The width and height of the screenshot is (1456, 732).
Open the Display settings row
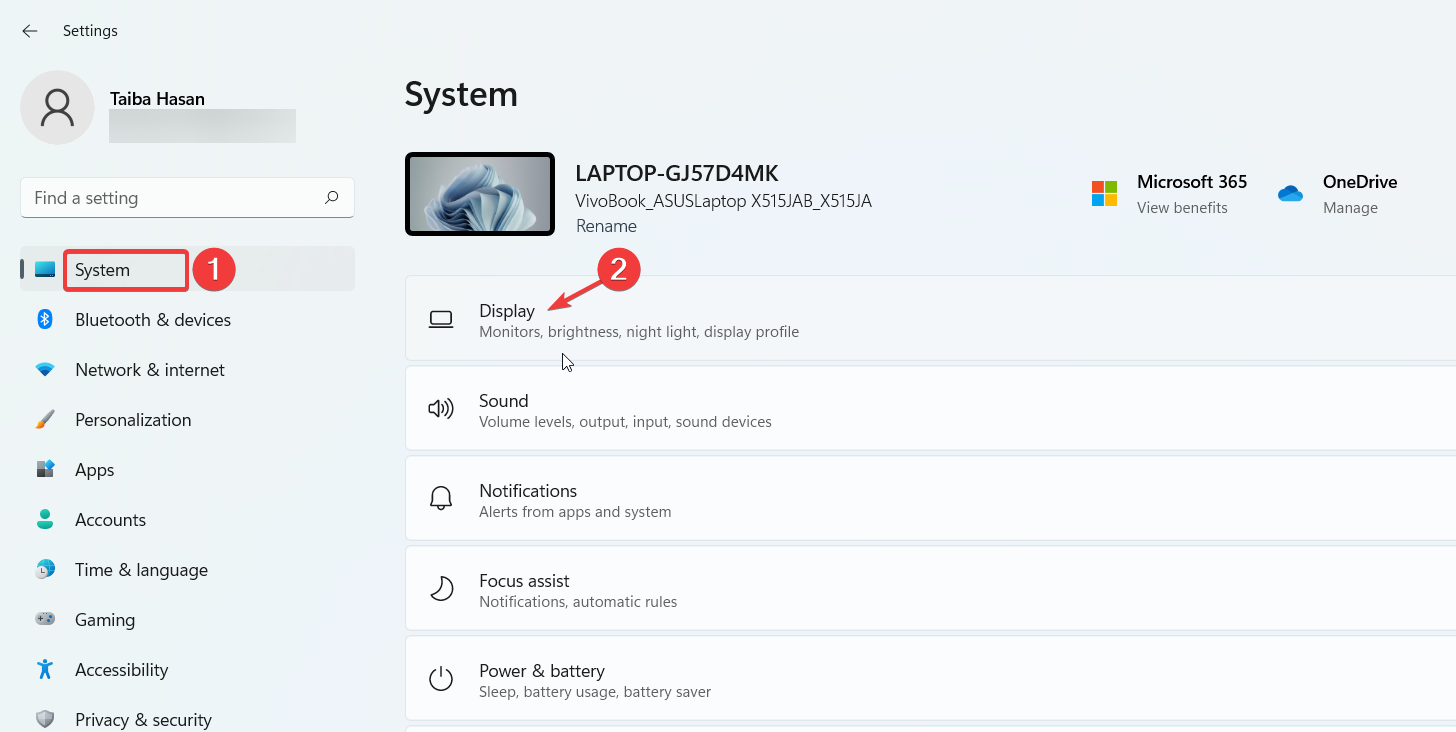pos(930,318)
